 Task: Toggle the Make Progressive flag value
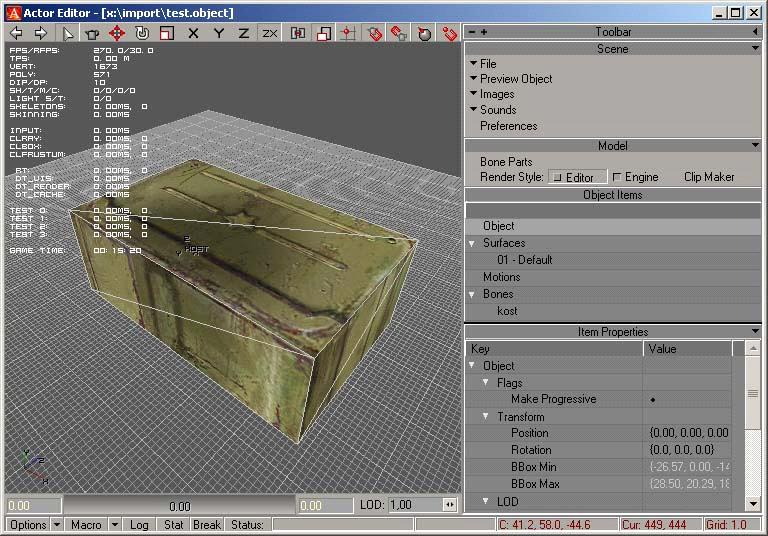(x=653, y=399)
